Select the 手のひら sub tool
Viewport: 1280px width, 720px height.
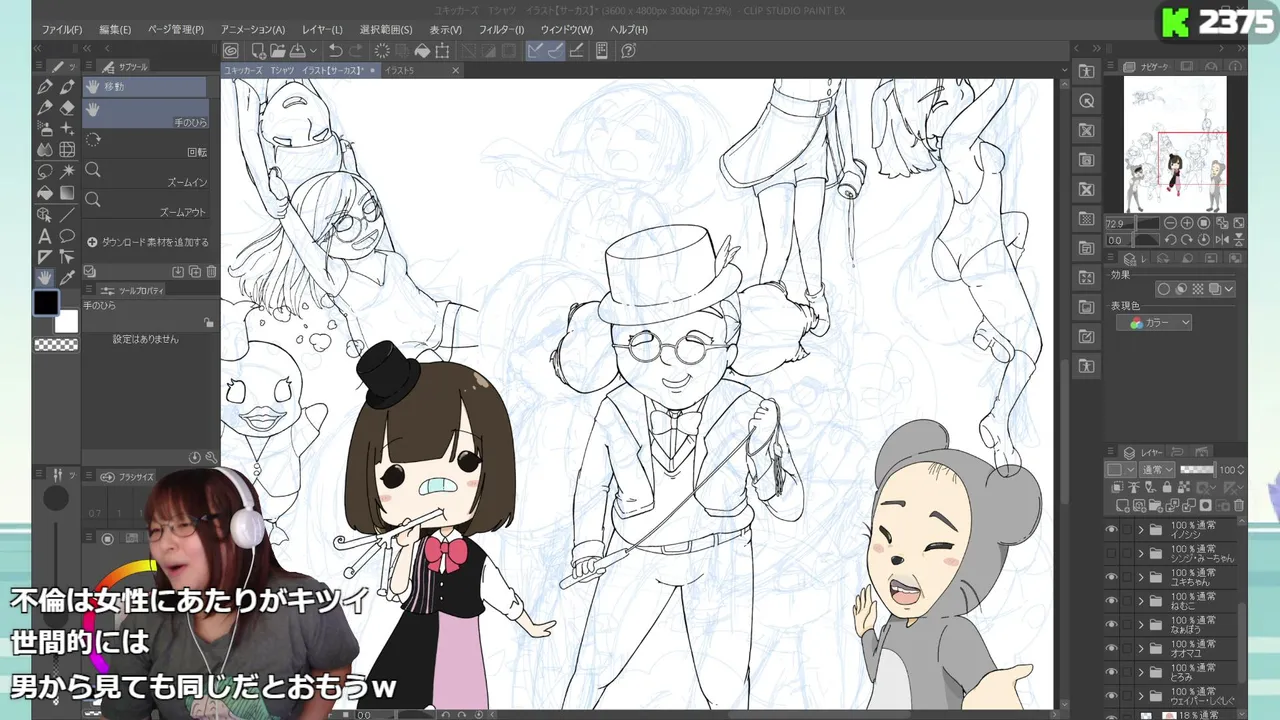(146, 114)
